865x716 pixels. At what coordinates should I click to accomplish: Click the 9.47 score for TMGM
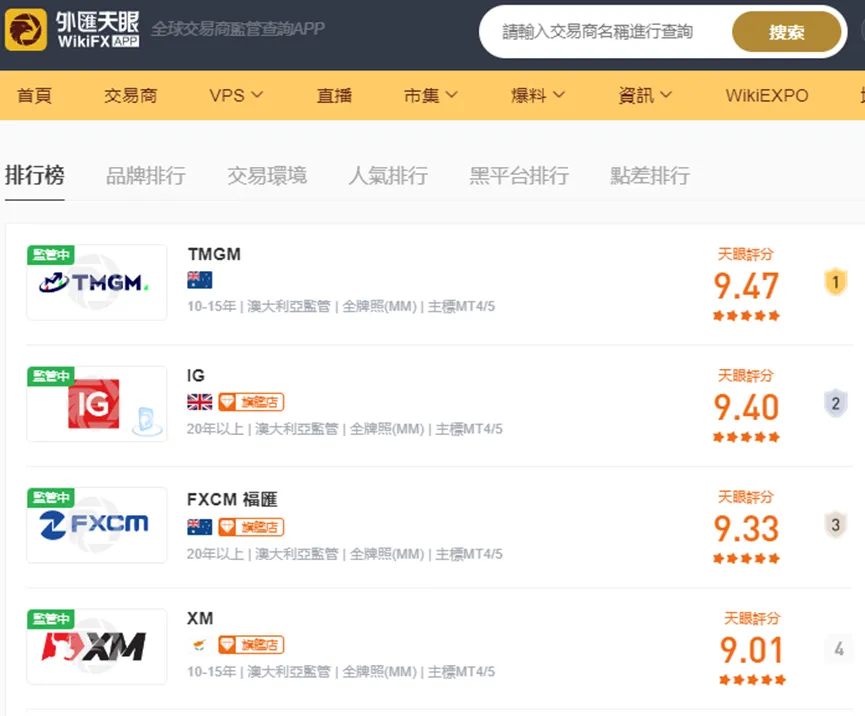coord(746,286)
